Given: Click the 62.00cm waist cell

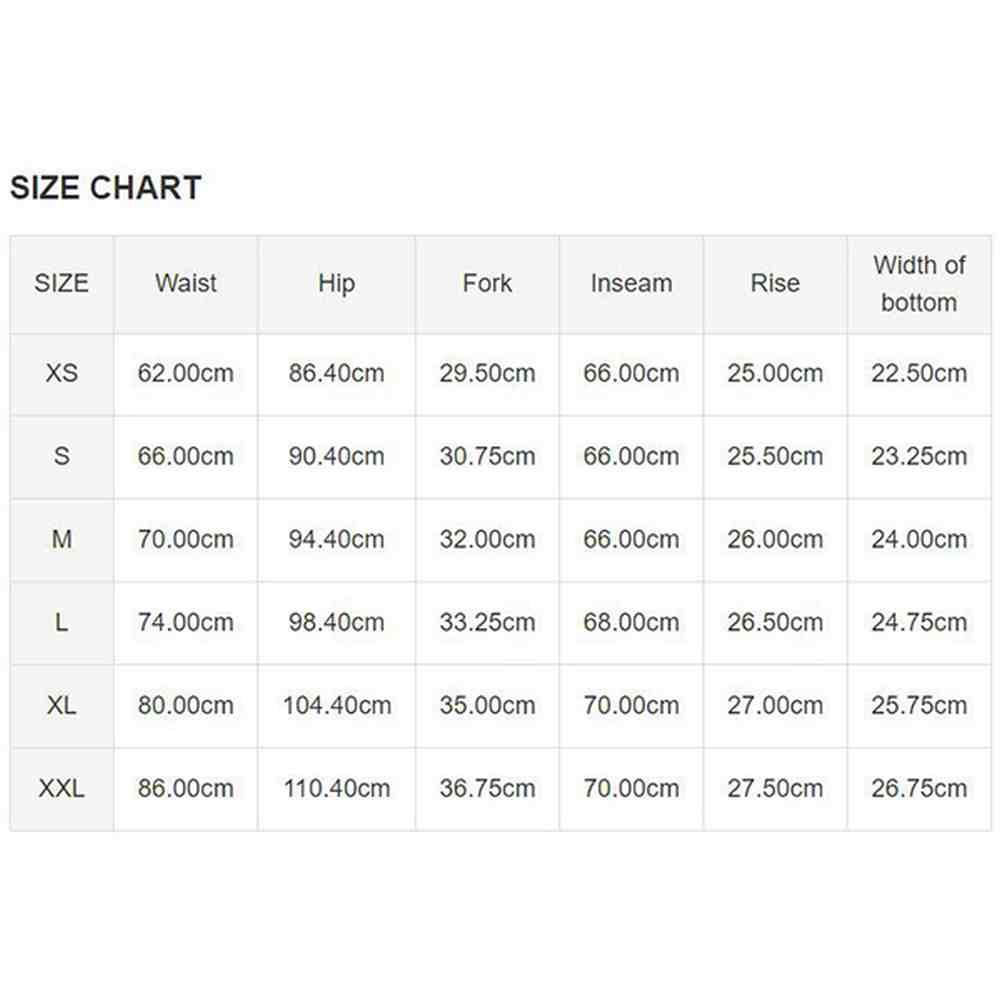Looking at the screenshot, I should click(186, 373).
